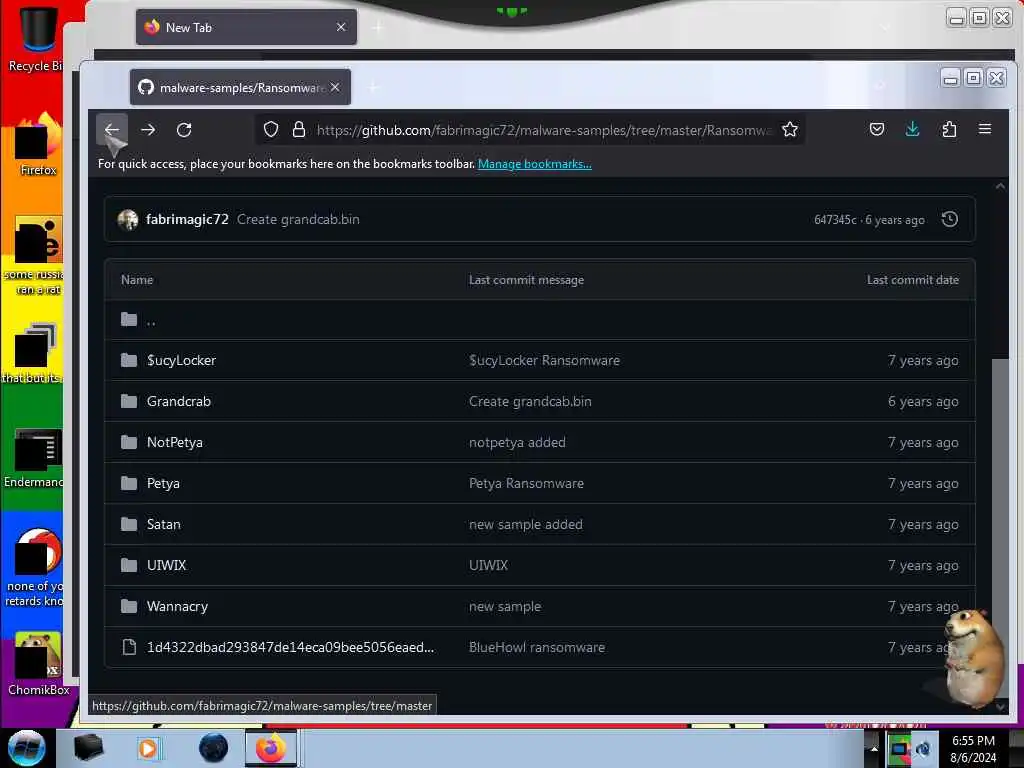Image resolution: width=1024 pixels, height=768 pixels.
Task: Open the extensions puzzle icon
Action: (950, 129)
